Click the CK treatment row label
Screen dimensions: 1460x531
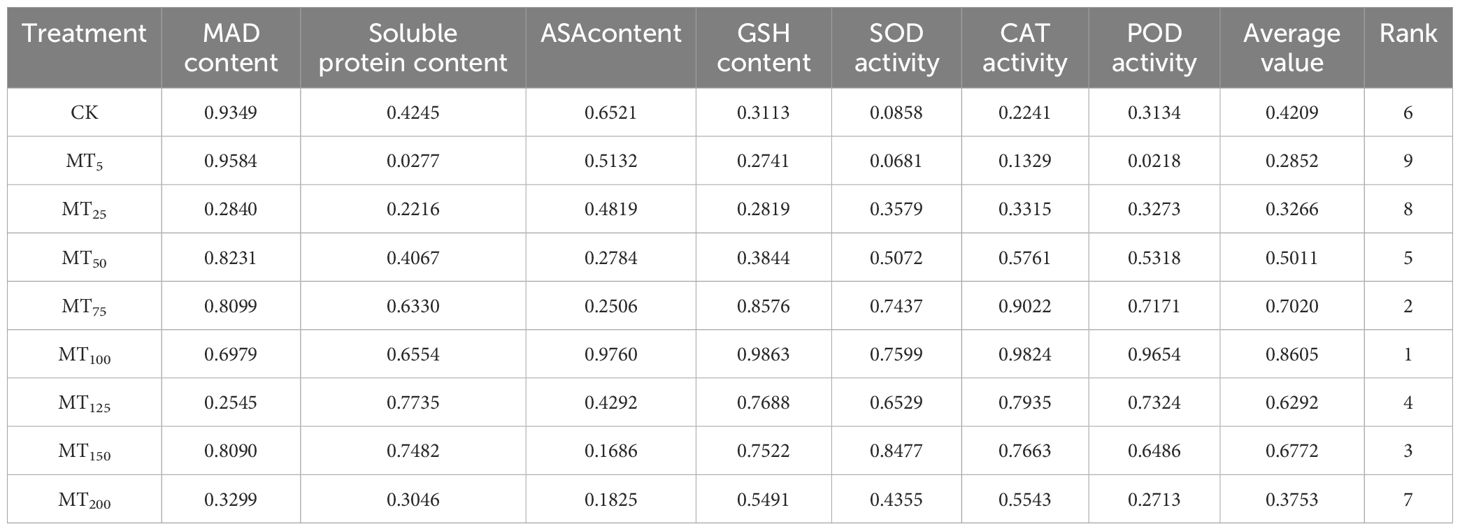coord(84,113)
